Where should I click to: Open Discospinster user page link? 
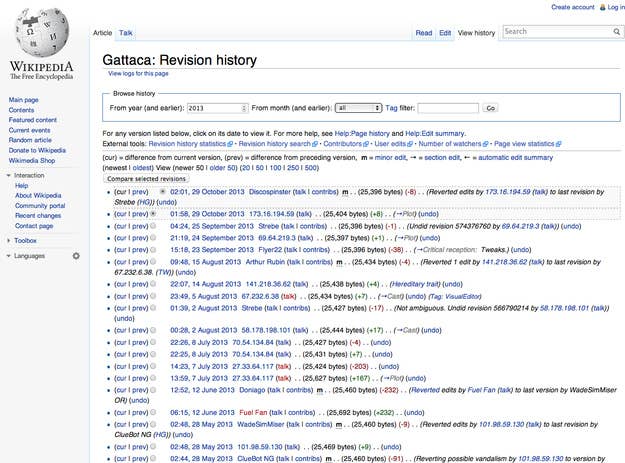pyautogui.click(x=270, y=192)
